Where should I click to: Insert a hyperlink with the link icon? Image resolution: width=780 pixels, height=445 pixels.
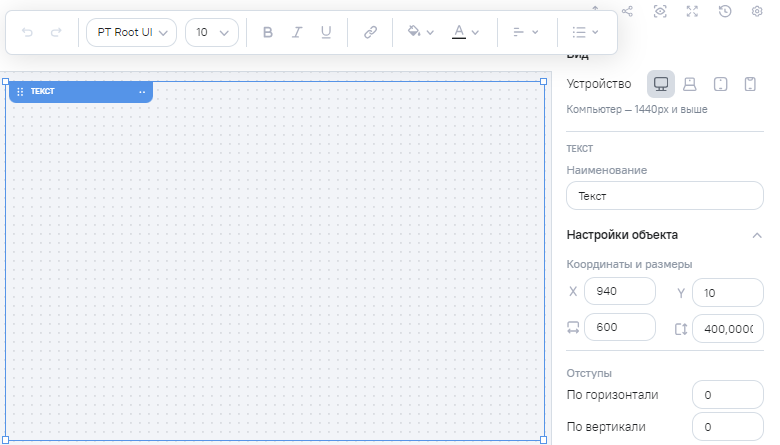coord(370,32)
